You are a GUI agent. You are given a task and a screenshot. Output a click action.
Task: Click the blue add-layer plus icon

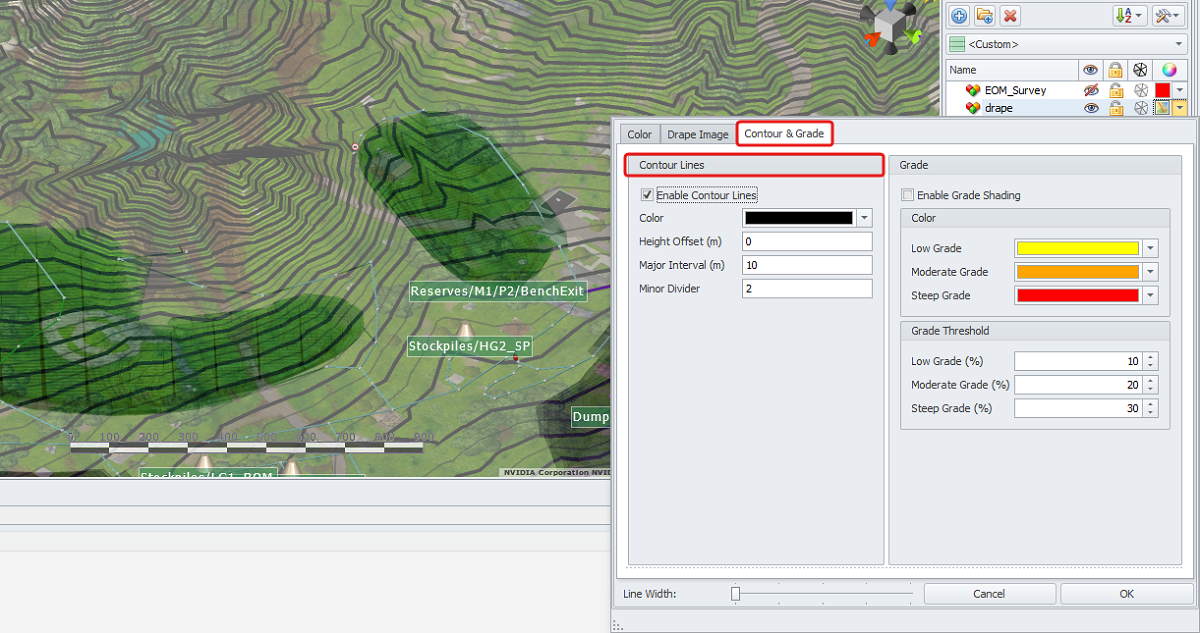[x=959, y=15]
